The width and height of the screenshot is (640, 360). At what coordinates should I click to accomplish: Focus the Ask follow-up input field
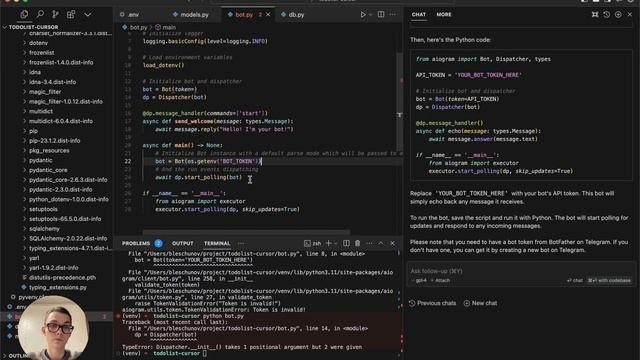[521, 271]
